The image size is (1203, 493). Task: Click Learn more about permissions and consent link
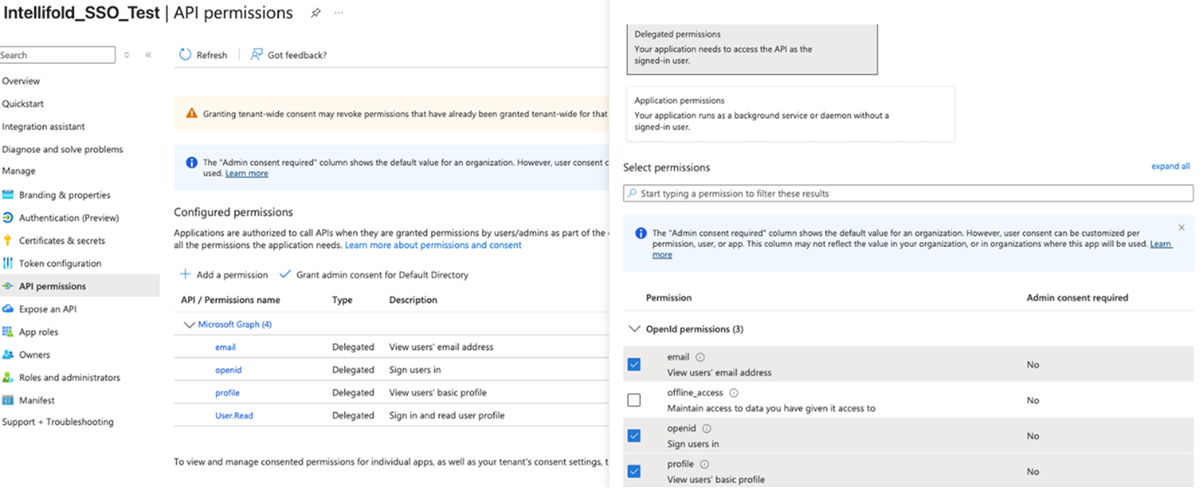(x=433, y=245)
